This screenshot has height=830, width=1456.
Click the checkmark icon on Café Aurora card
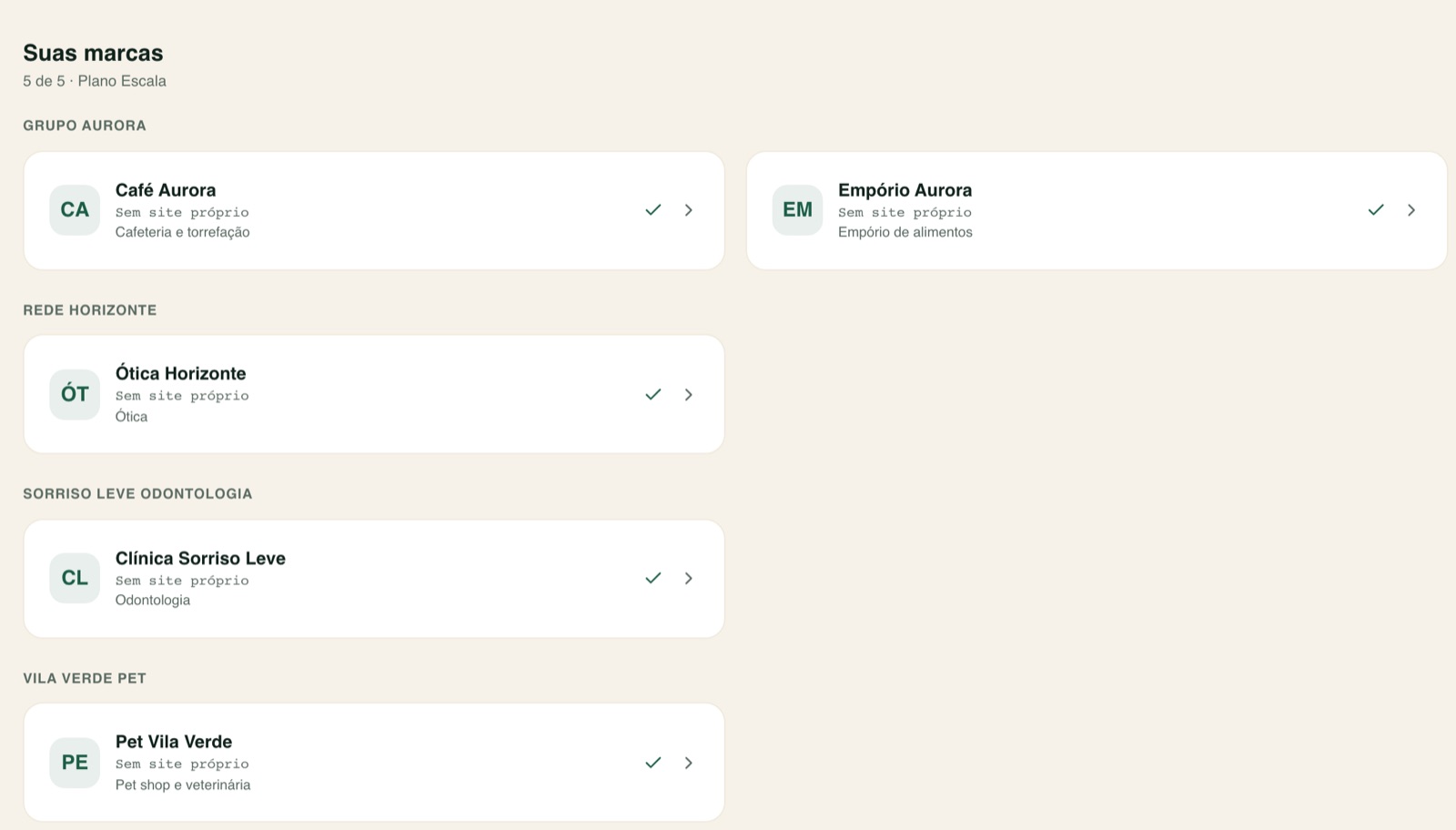(x=652, y=210)
